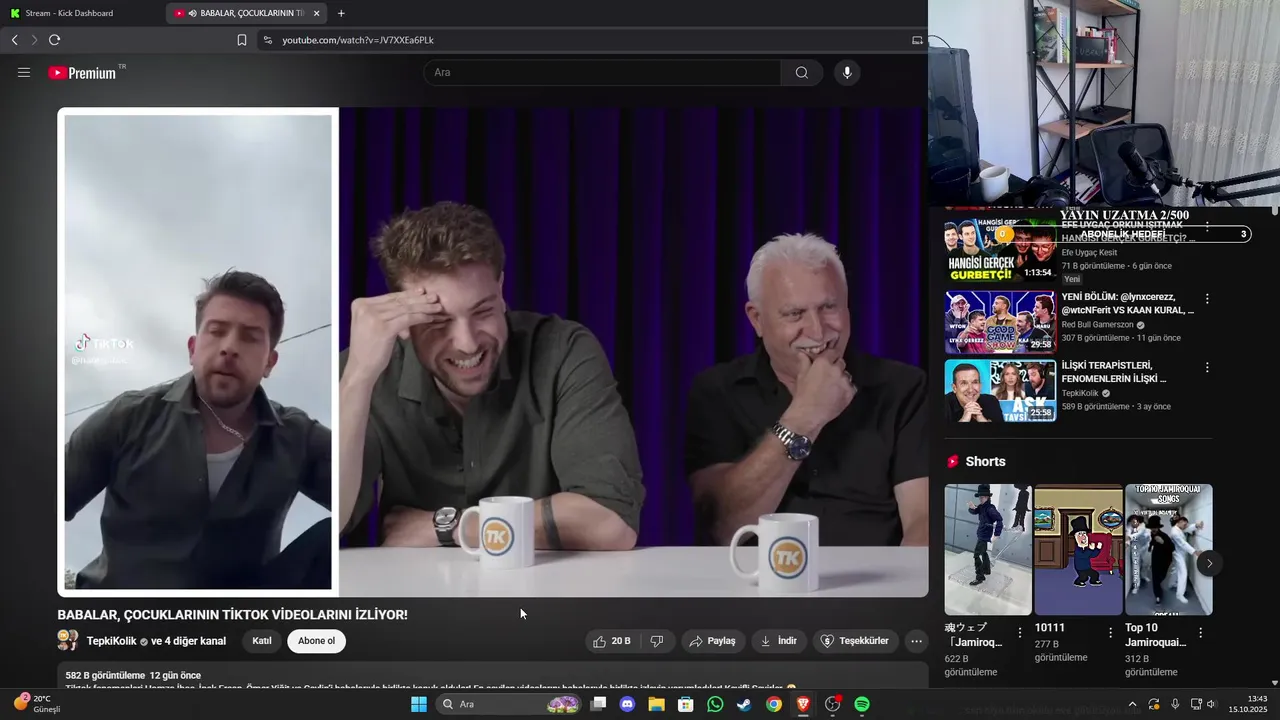Screen dimensions: 1280x720
Task: Start voice search with the microphone icon
Action: [847, 72]
